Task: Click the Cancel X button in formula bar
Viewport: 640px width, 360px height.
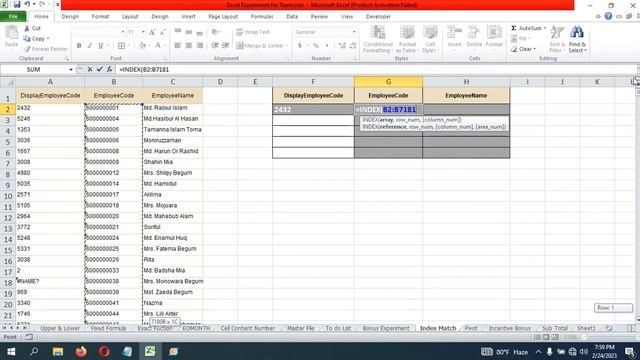Action: coord(90,69)
